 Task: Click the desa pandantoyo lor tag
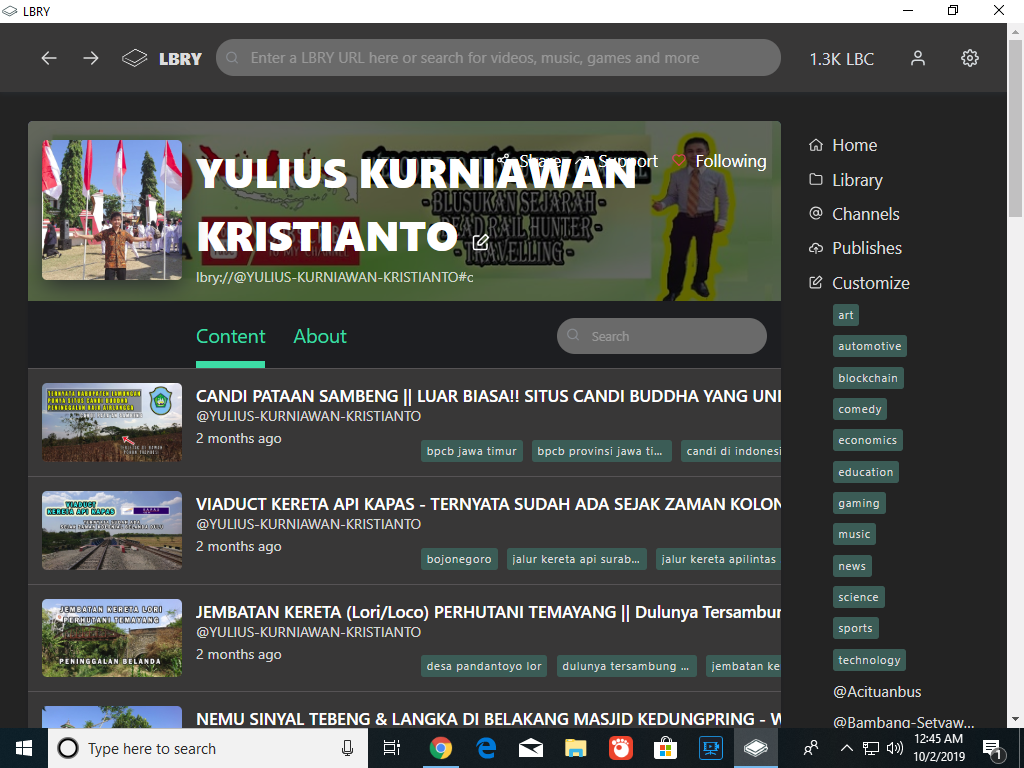click(484, 666)
